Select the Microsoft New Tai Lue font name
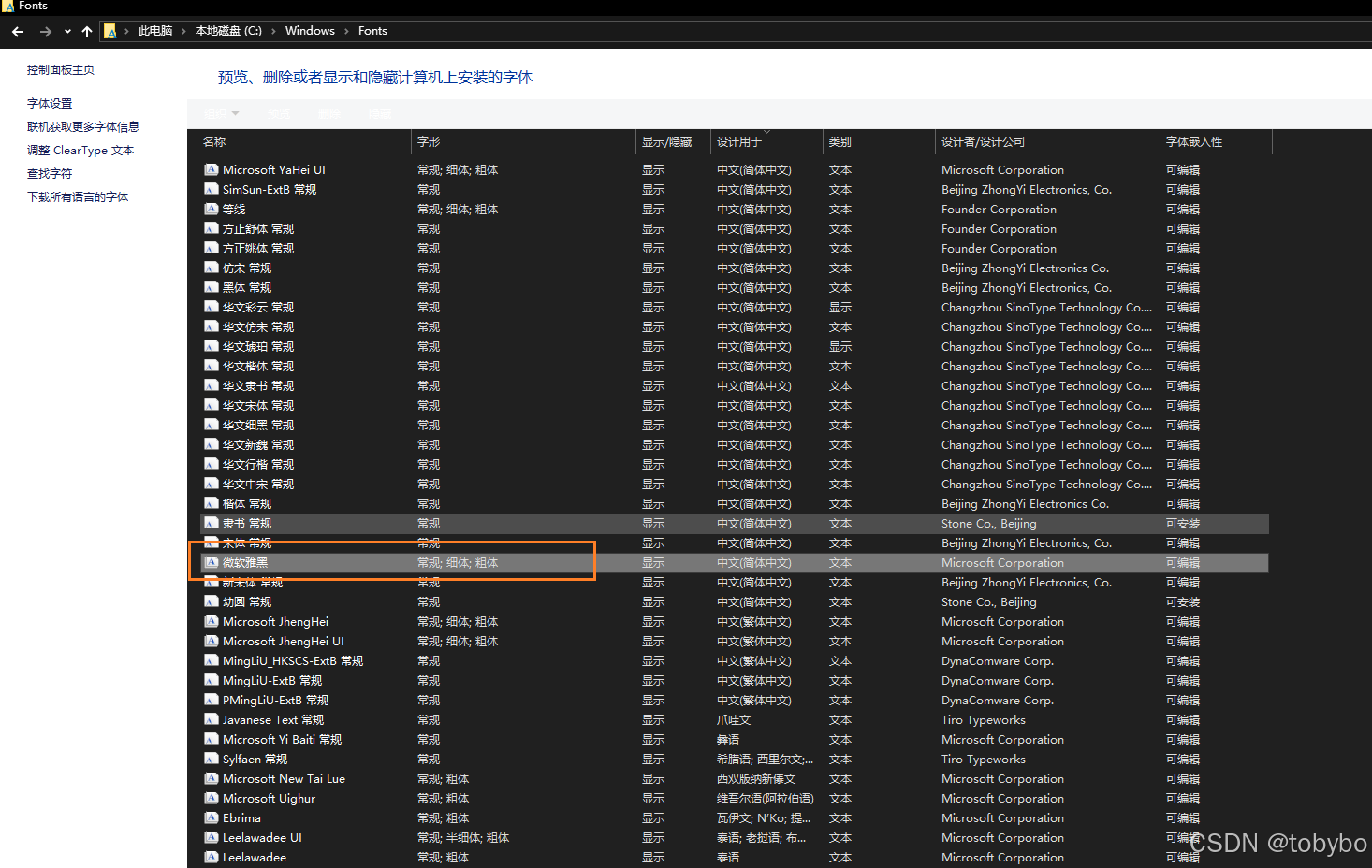 point(285,779)
